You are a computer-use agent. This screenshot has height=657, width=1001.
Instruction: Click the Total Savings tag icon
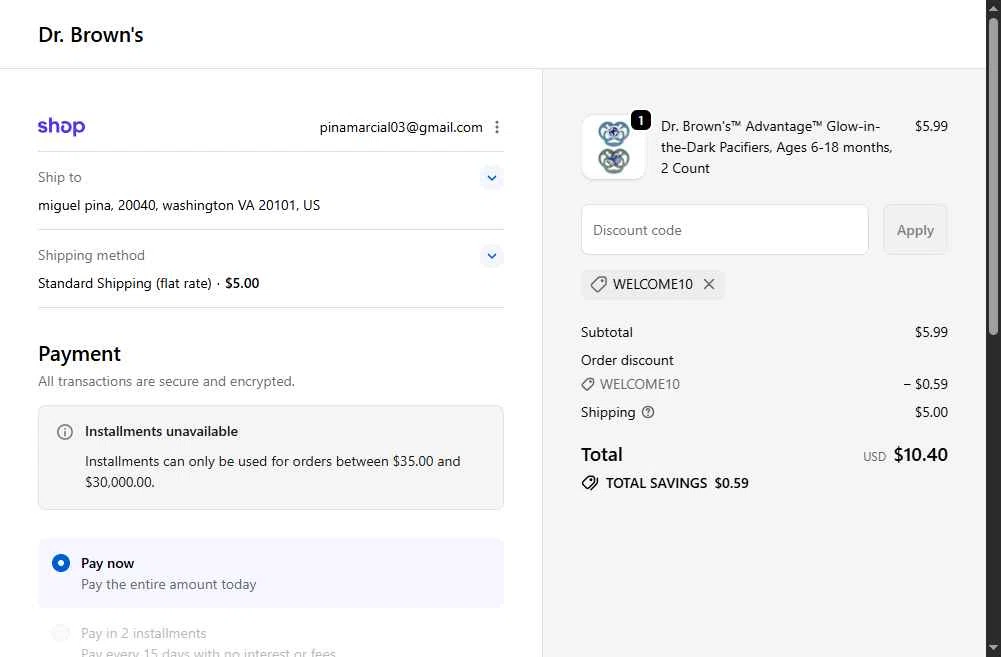click(590, 483)
